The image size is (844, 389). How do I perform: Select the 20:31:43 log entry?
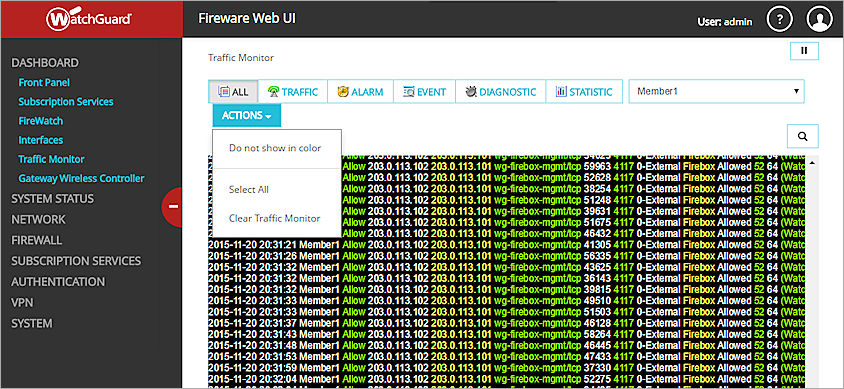tap(507, 334)
